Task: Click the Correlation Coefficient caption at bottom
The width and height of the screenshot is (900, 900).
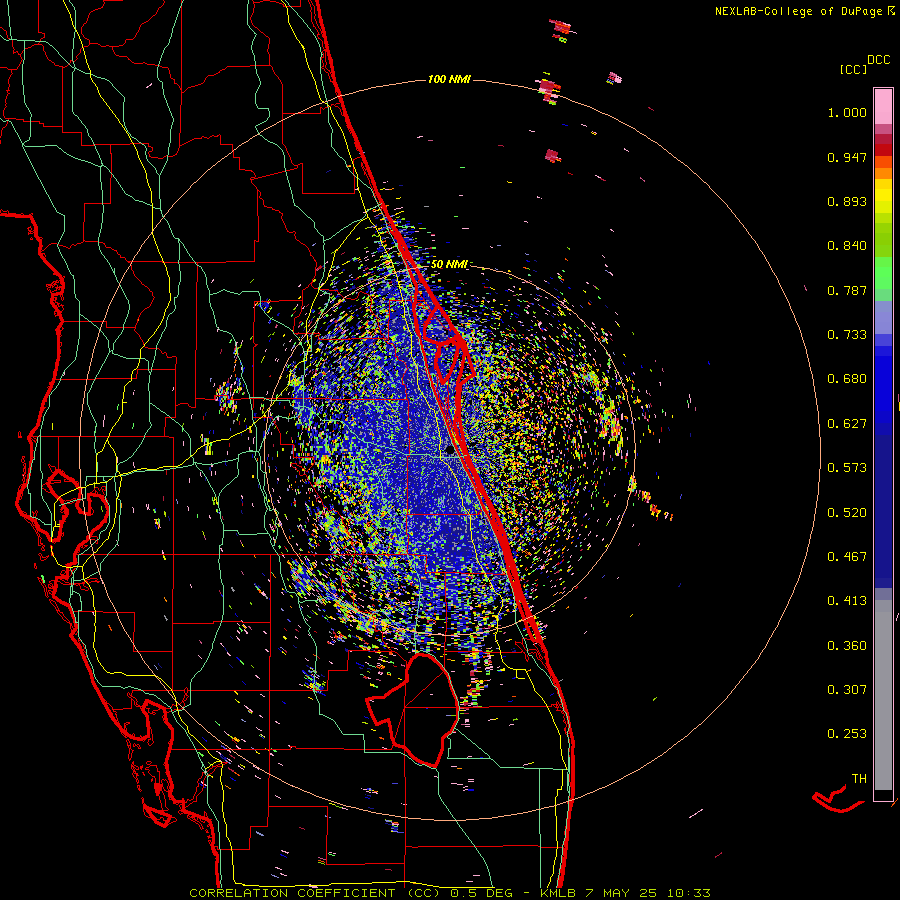Action: (x=450, y=893)
